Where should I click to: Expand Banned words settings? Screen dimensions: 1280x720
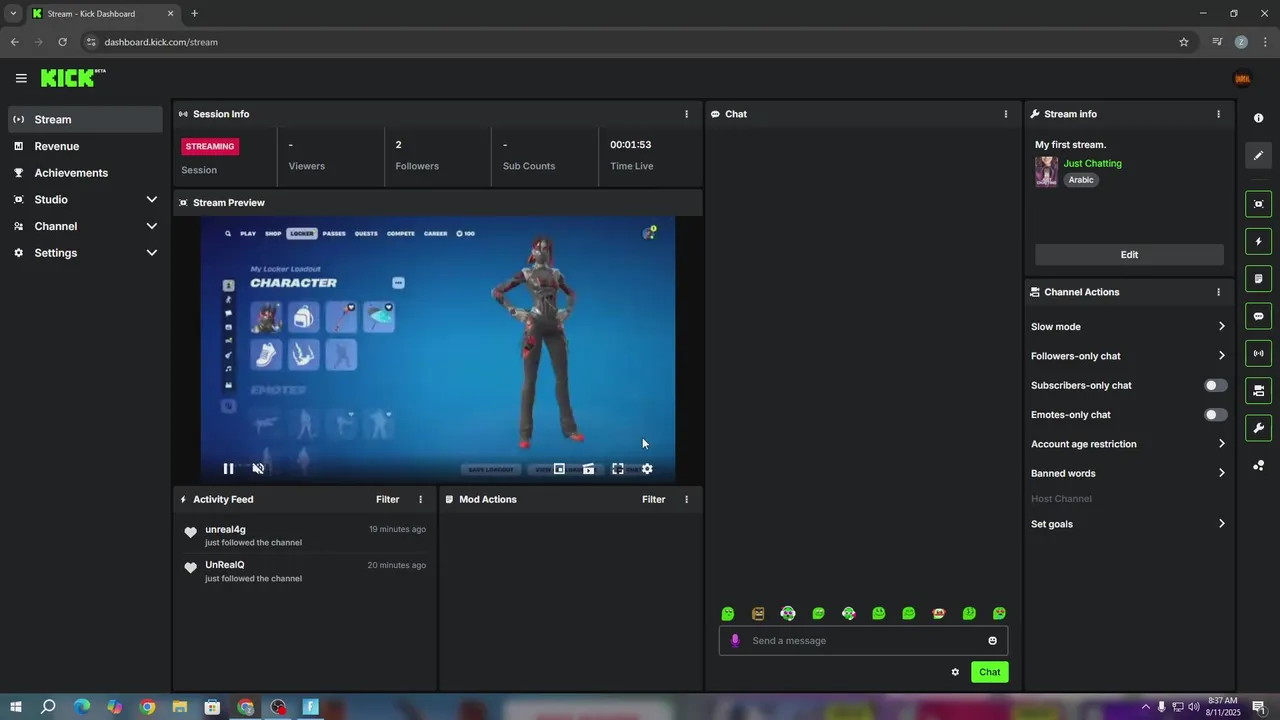coord(1129,473)
